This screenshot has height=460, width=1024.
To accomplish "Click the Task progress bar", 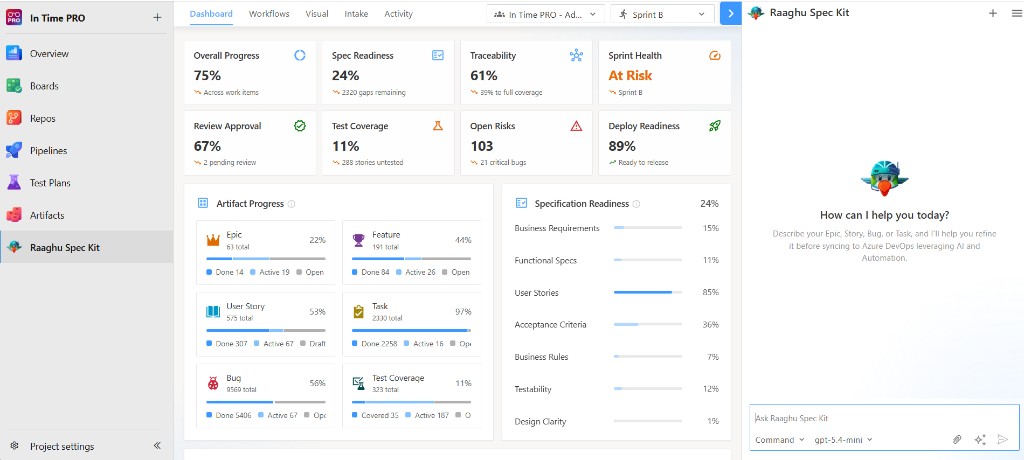I will 411,330.
